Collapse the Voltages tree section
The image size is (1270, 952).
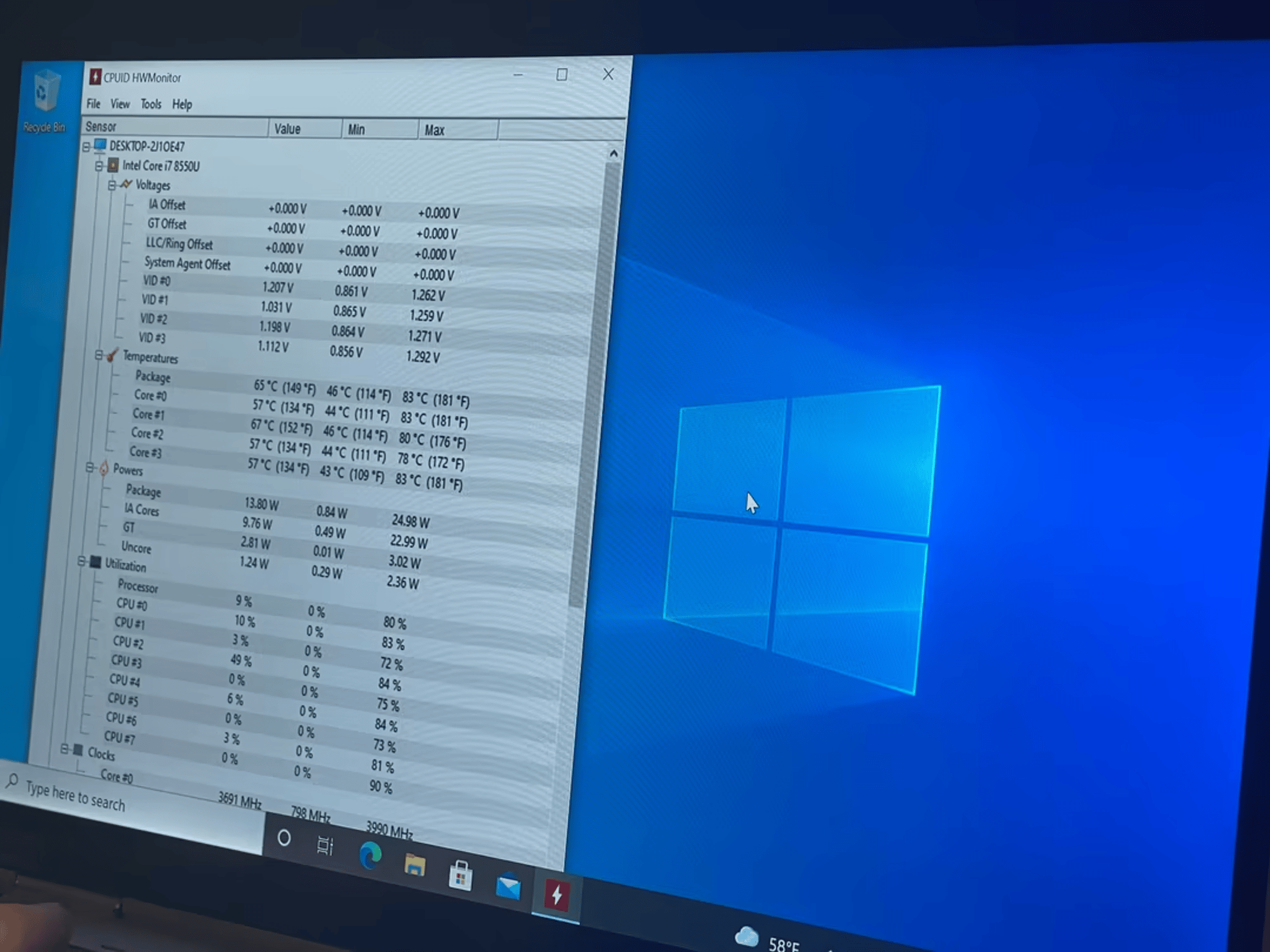111,184
